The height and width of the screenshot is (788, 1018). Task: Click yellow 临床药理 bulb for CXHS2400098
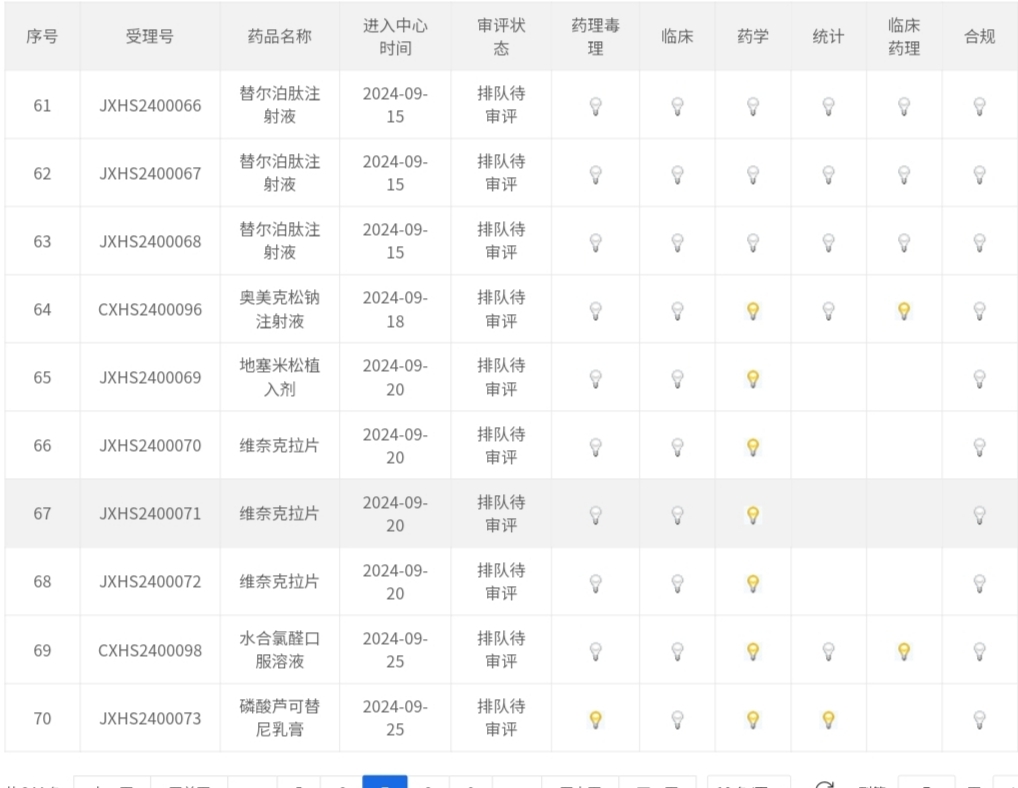click(x=904, y=651)
